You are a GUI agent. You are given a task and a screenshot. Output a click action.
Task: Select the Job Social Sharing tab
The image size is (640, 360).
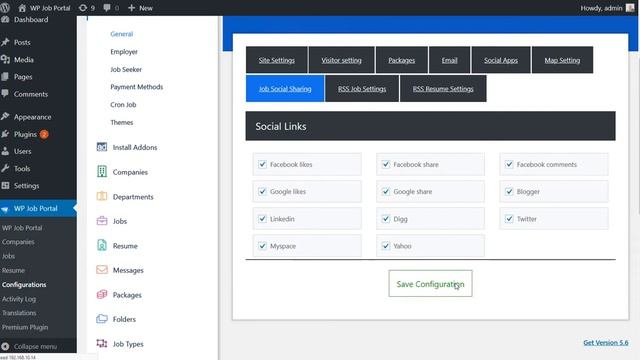pos(285,89)
